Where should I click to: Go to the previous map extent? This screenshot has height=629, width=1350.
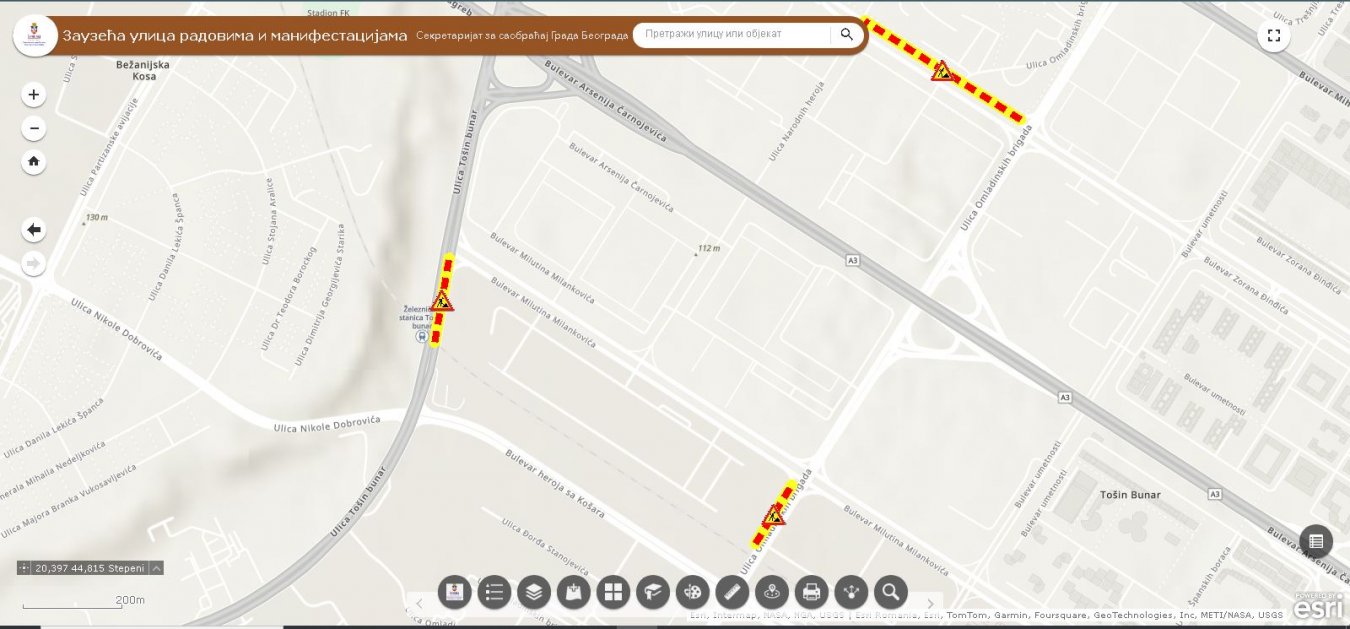click(x=34, y=230)
